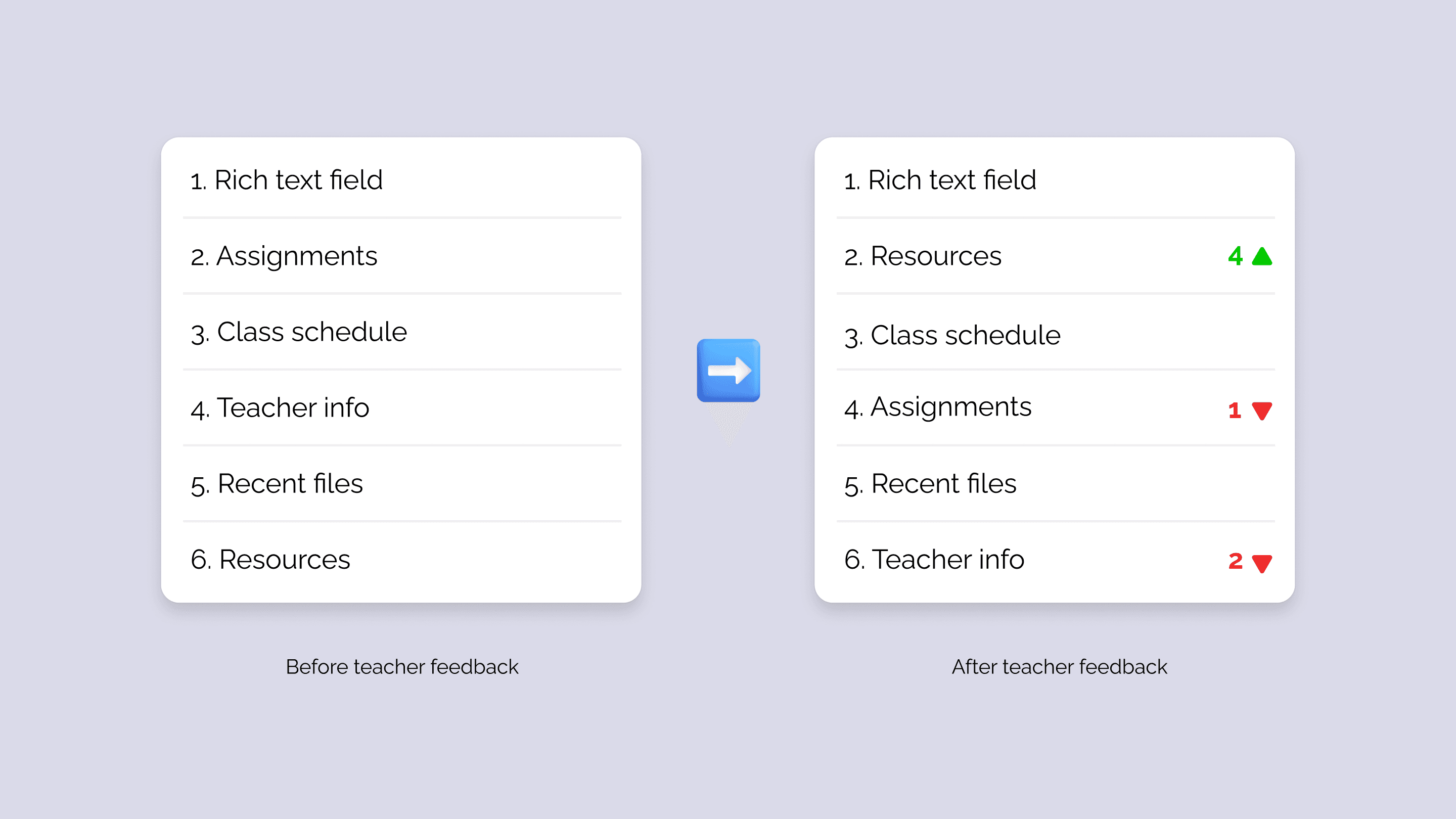Select Teacher info ranked sixth in after list

pyautogui.click(x=934, y=560)
